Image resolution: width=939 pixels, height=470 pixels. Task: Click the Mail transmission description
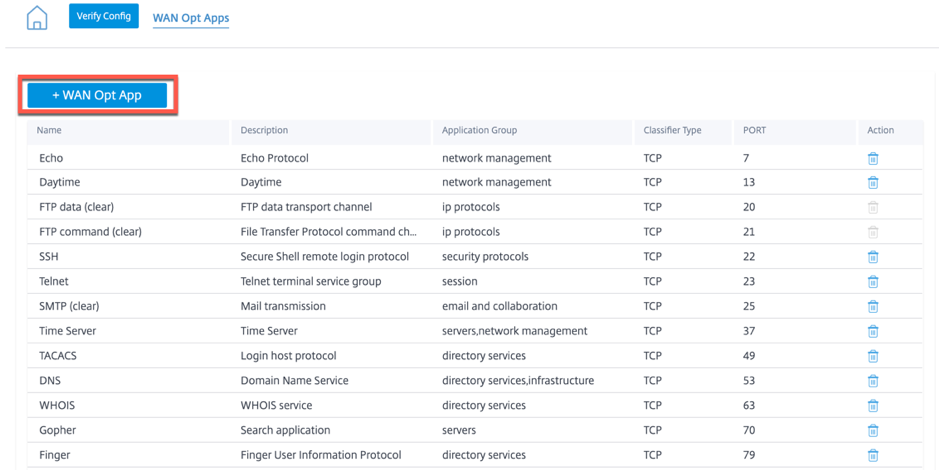click(x=283, y=306)
